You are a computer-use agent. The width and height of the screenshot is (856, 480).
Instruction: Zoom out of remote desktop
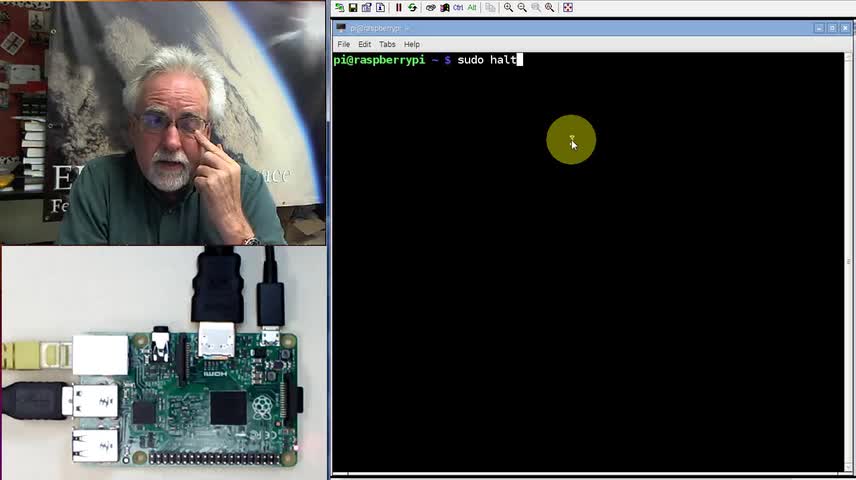(x=522, y=8)
